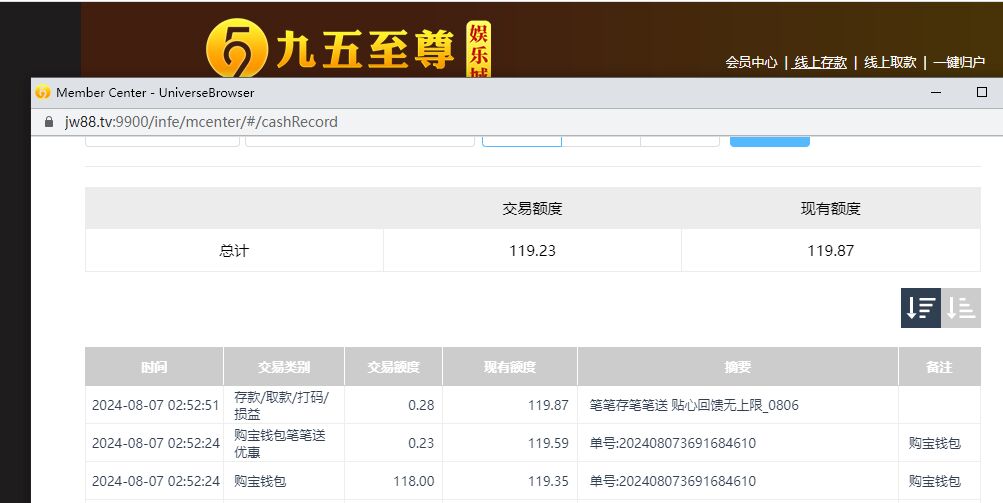1003x503 pixels.
Task: Click the ascending sort order icon
Action: (x=961, y=308)
